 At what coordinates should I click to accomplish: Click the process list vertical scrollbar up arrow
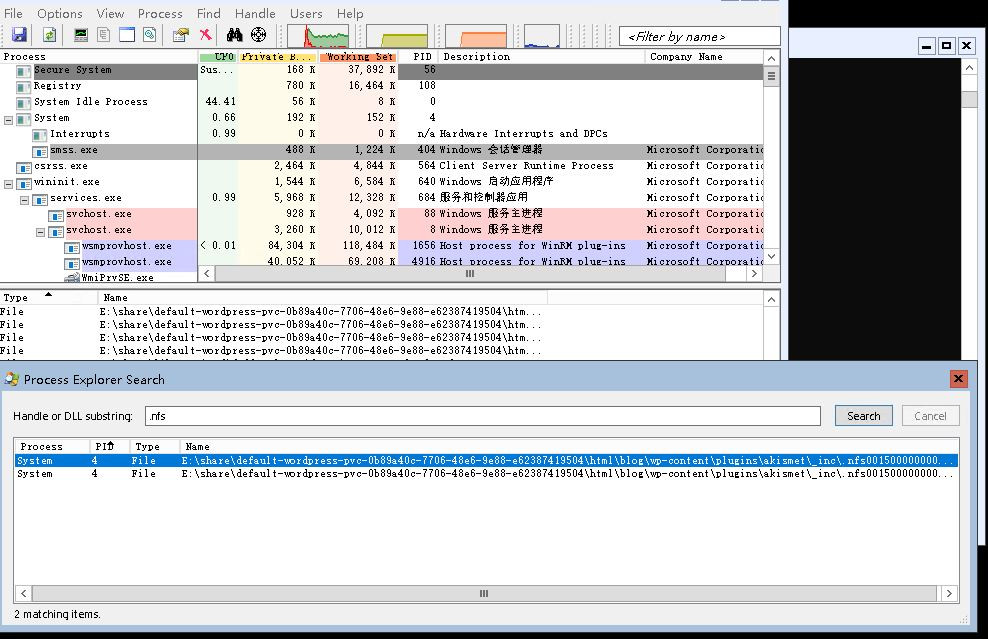click(771, 59)
